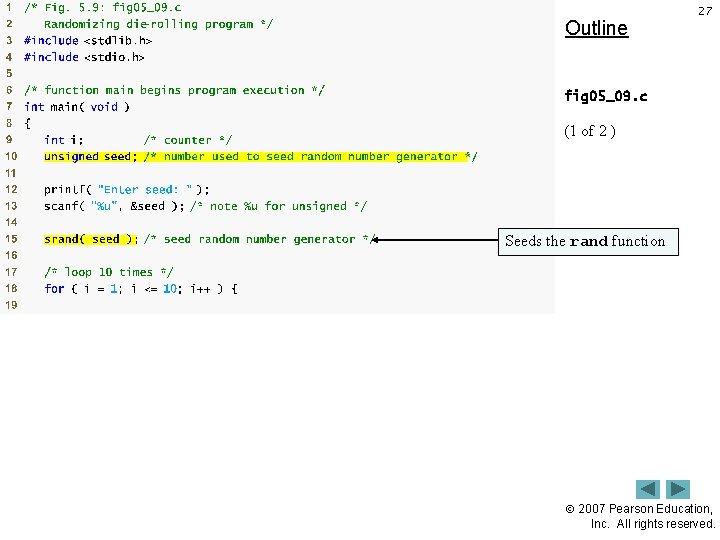Select the '#include <stdlib.h>' code line
Viewport: 720px width, 540px height.
point(88,40)
